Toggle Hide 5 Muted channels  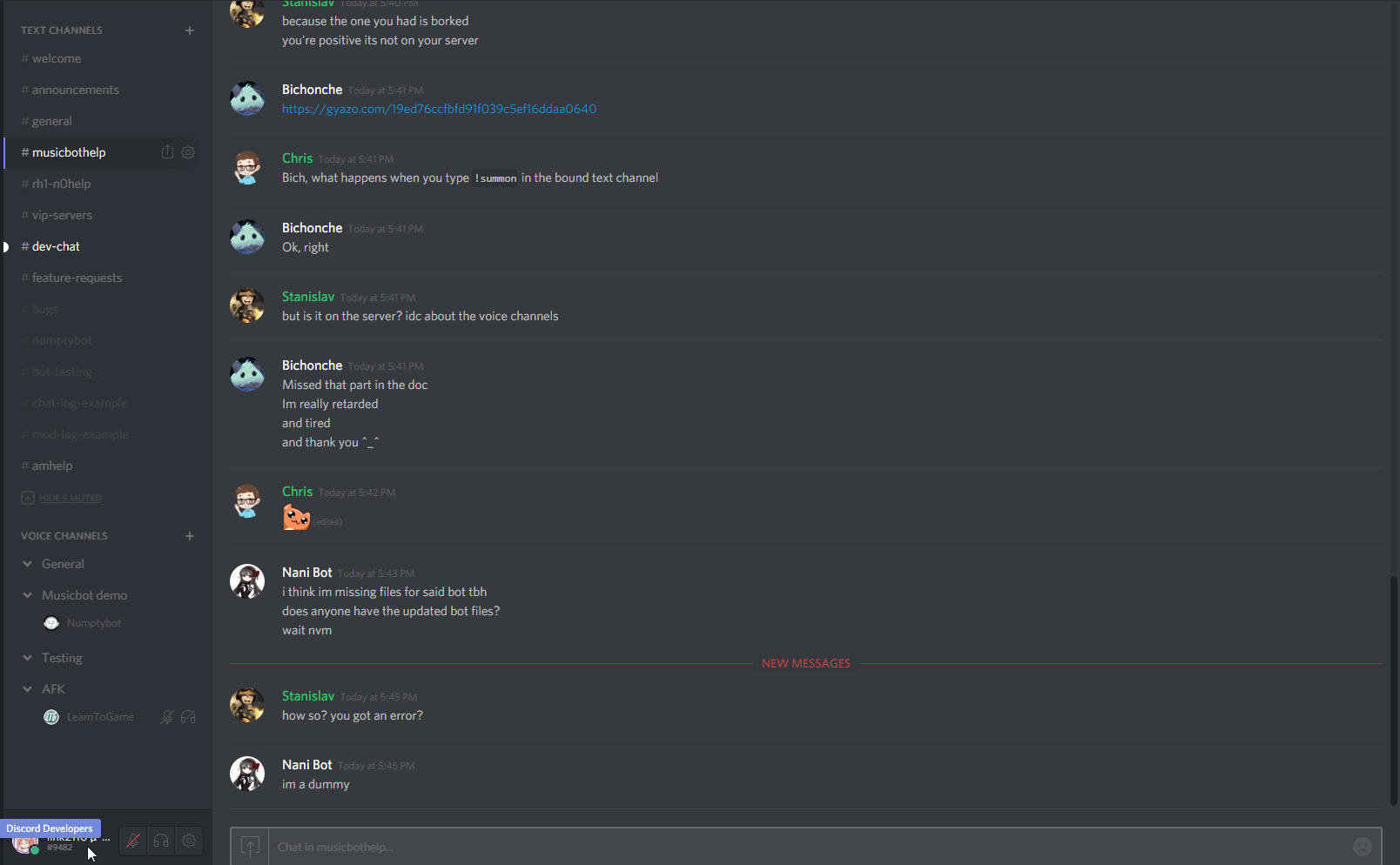[x=70, y=498]
